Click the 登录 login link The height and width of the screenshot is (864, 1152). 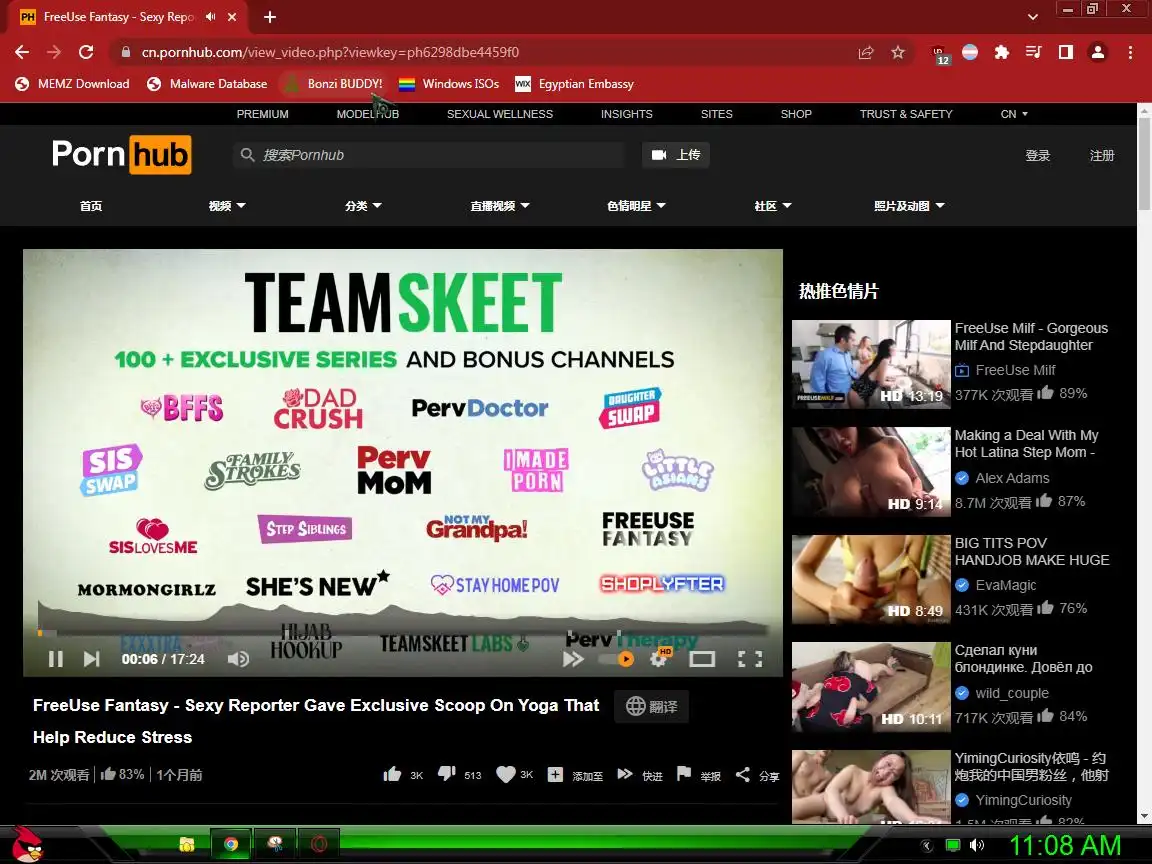(x=1037, y=155)
